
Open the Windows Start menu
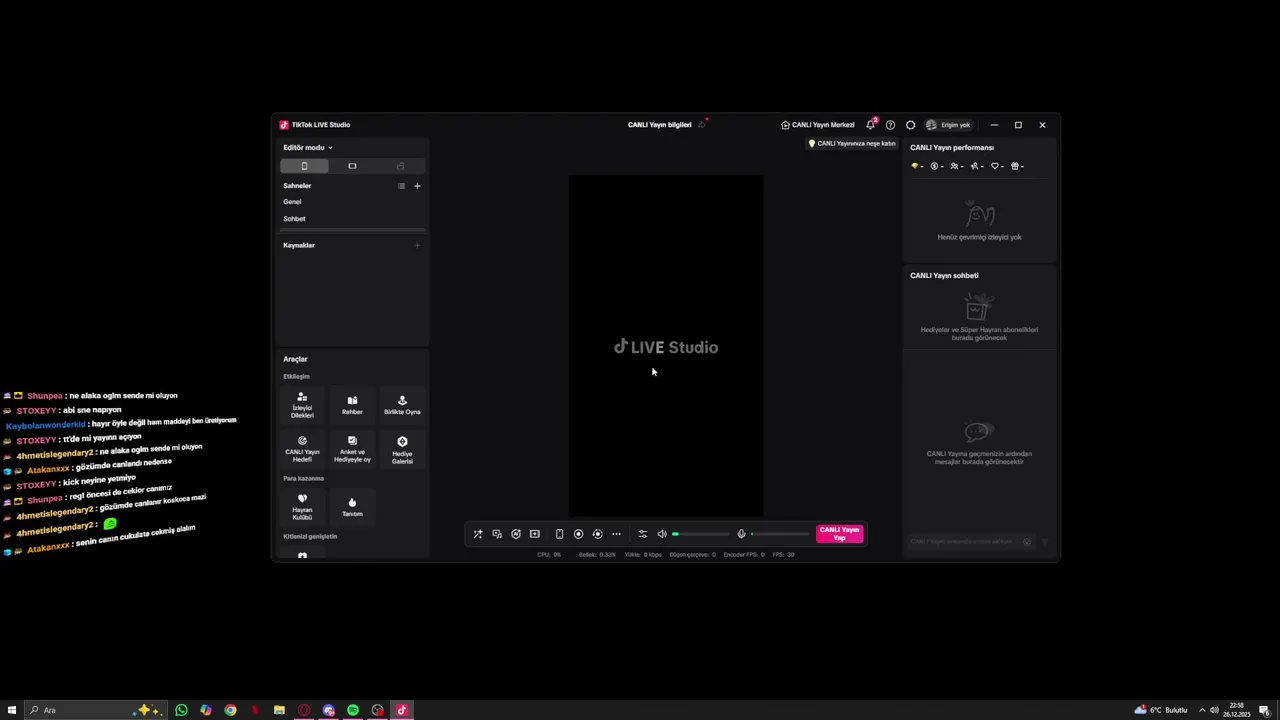pos(12,710)
